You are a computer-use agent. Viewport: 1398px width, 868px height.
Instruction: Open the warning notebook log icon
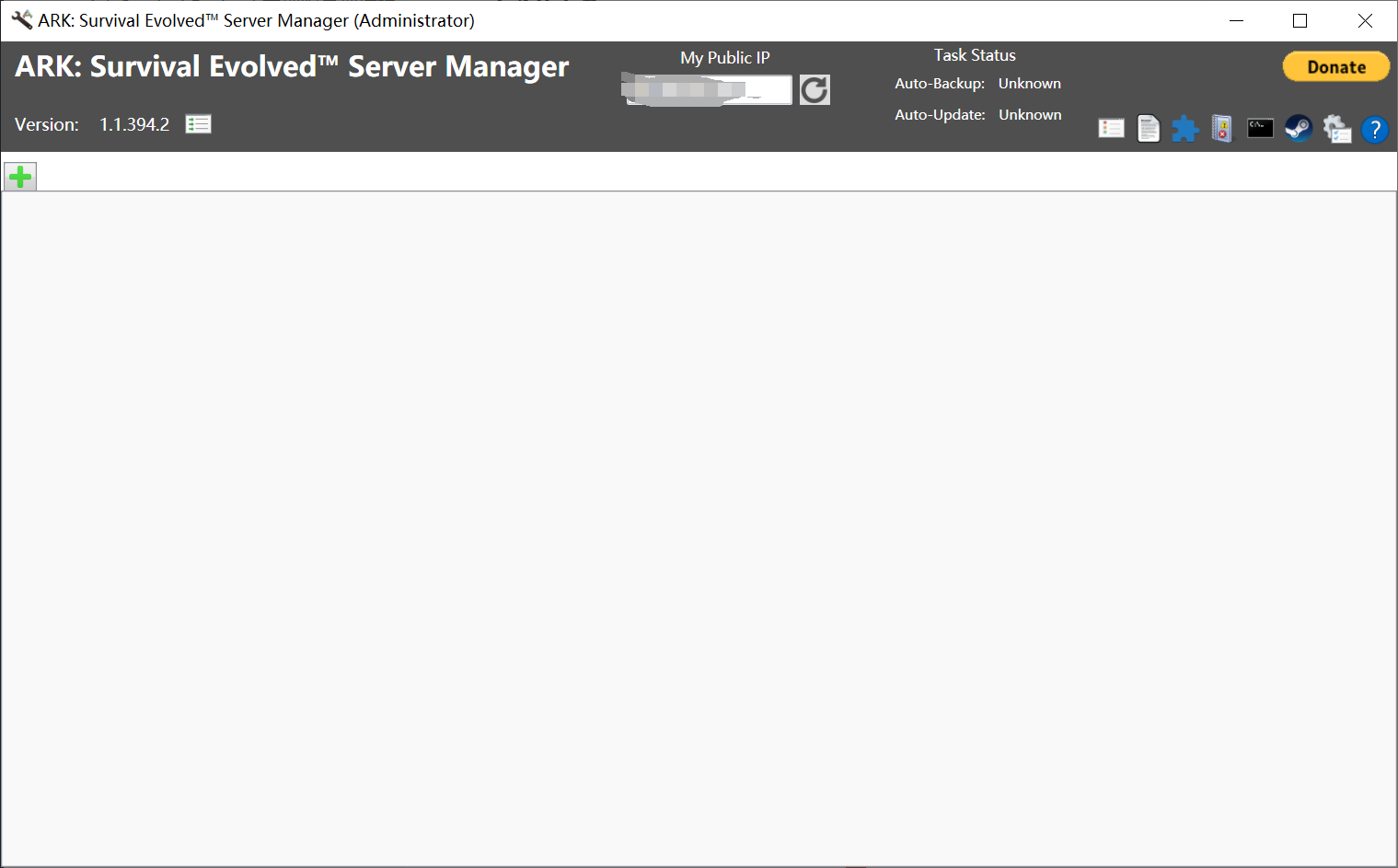(1222, 129)
